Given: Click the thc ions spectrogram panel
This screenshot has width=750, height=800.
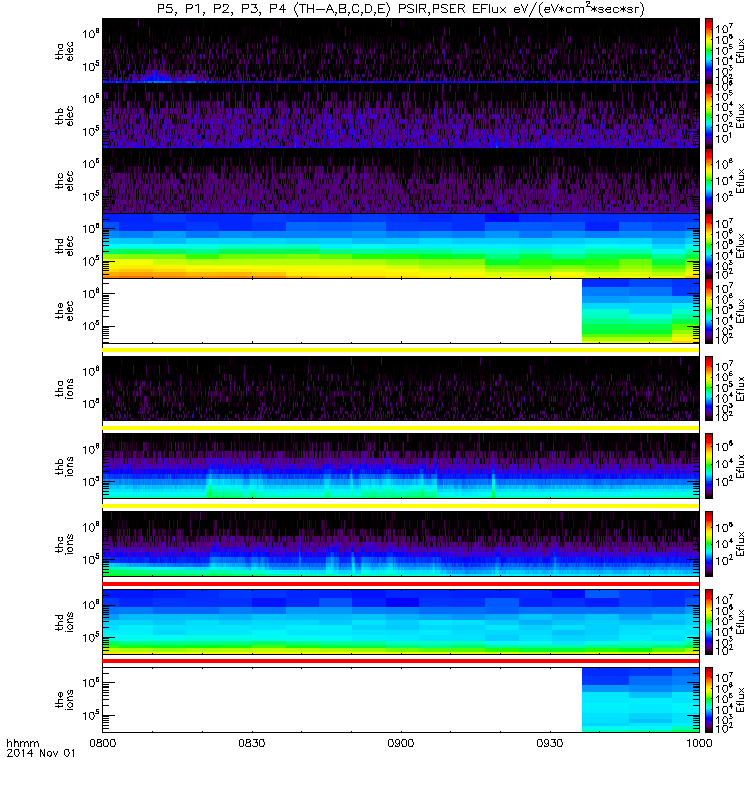Looking at the screenshot, I should (401, 544).
